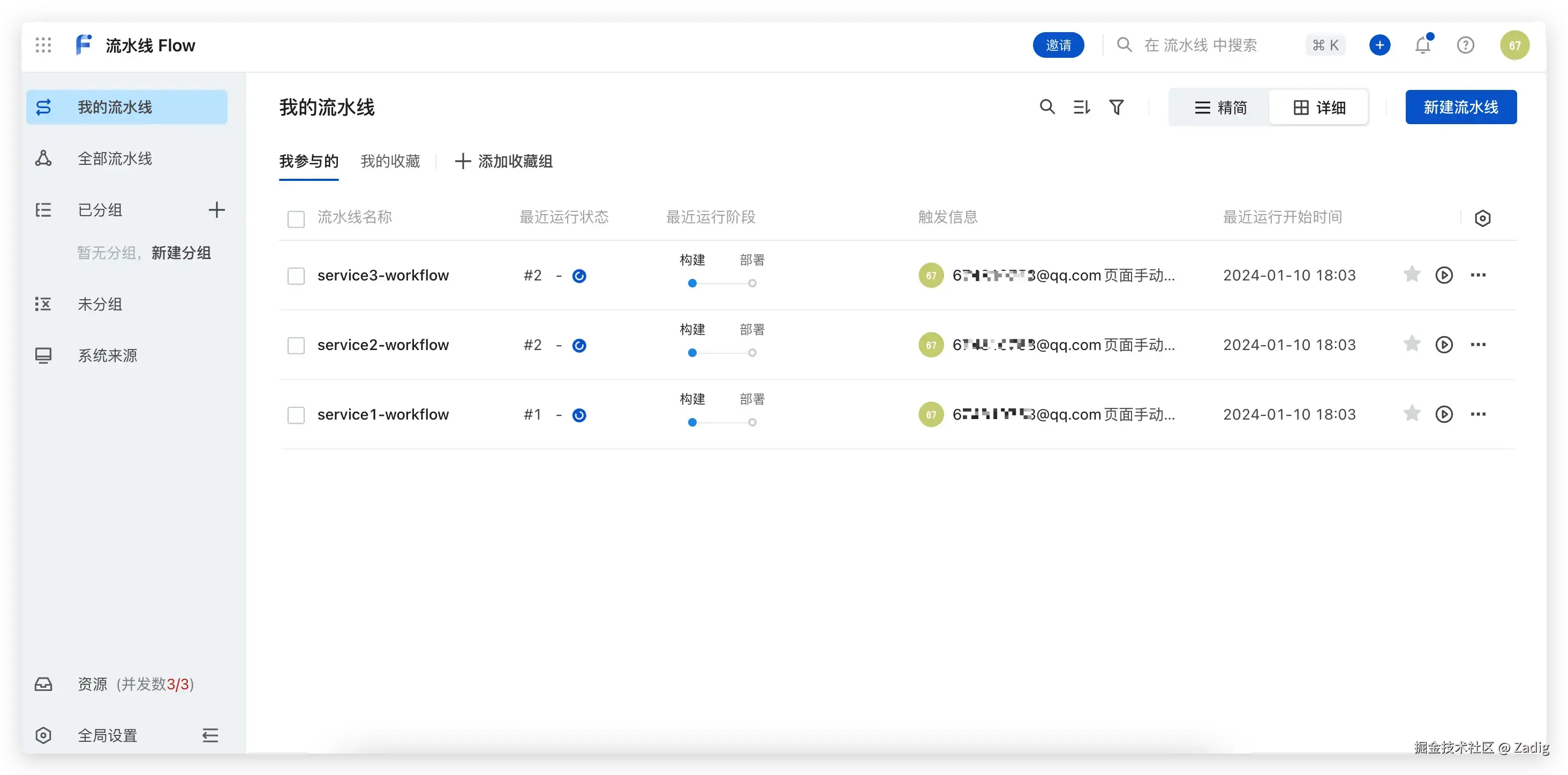Click the blue plus create icon in header
This screenshot has width=1568, height=775.
pos(1379,45)
